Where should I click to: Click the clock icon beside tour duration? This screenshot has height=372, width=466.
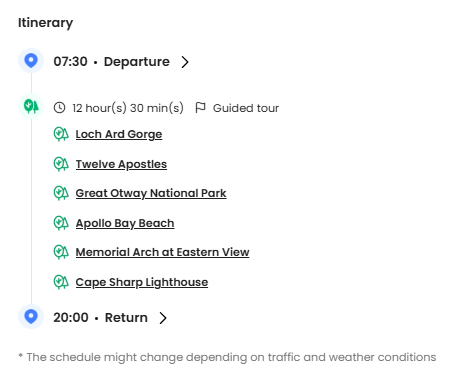coord(60,108)
